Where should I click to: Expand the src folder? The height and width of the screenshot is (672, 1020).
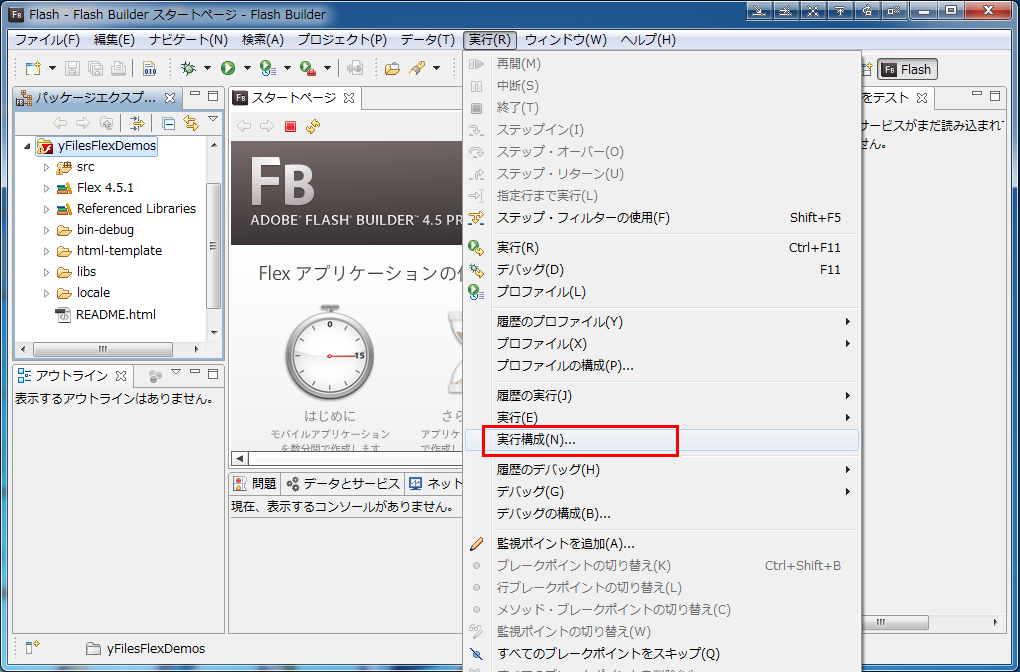46,167
